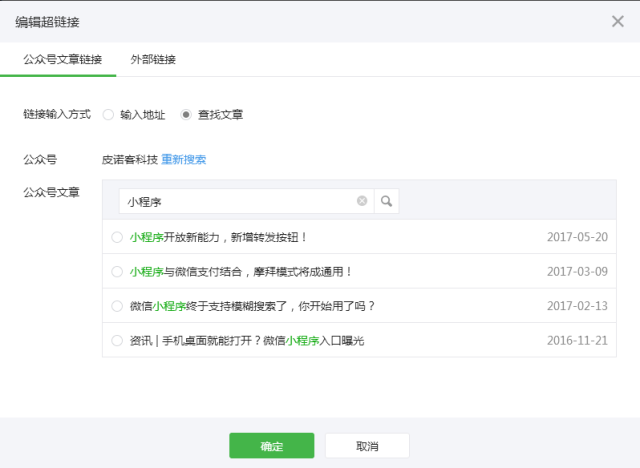Image resolution: width=640 pixels, height=468 pixels.
Task: Click the article title ending in 入口曝光
Action: (x=247, y=341)
